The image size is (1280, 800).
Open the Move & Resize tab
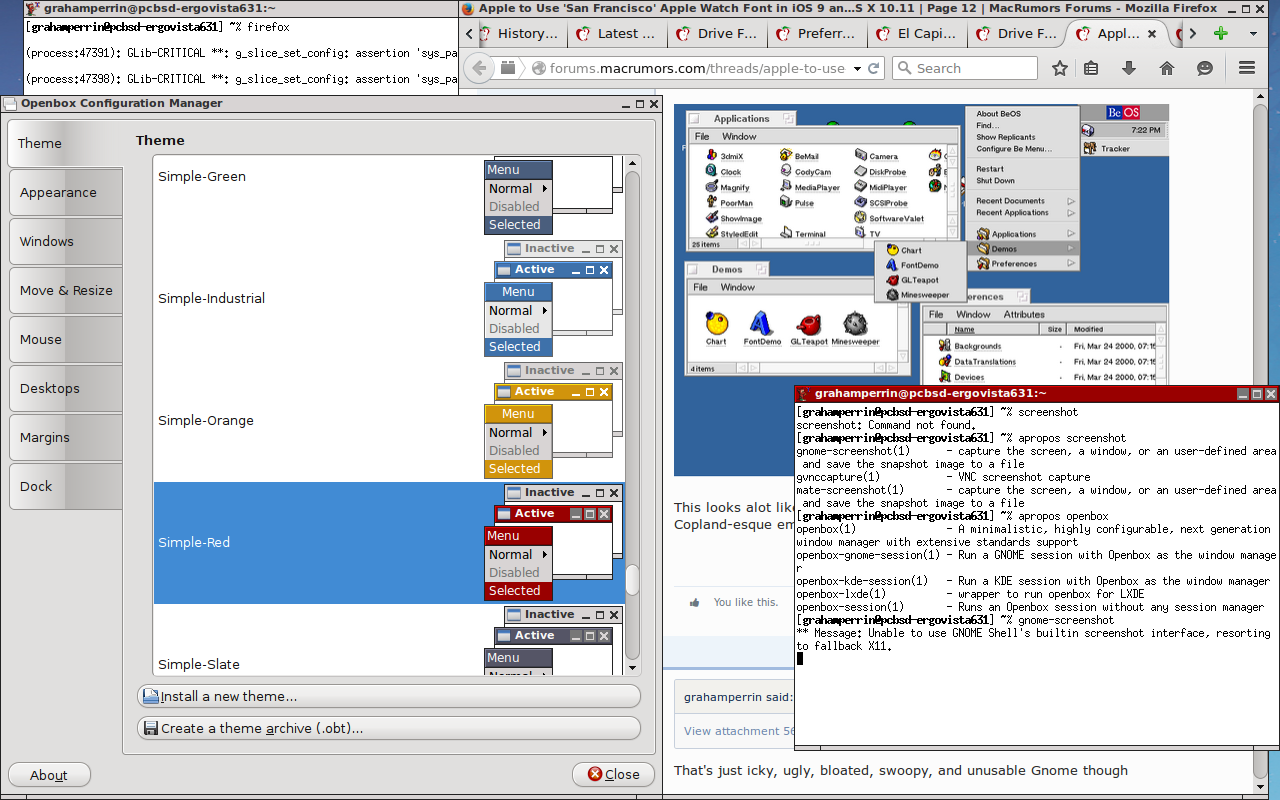click(65, 290)
